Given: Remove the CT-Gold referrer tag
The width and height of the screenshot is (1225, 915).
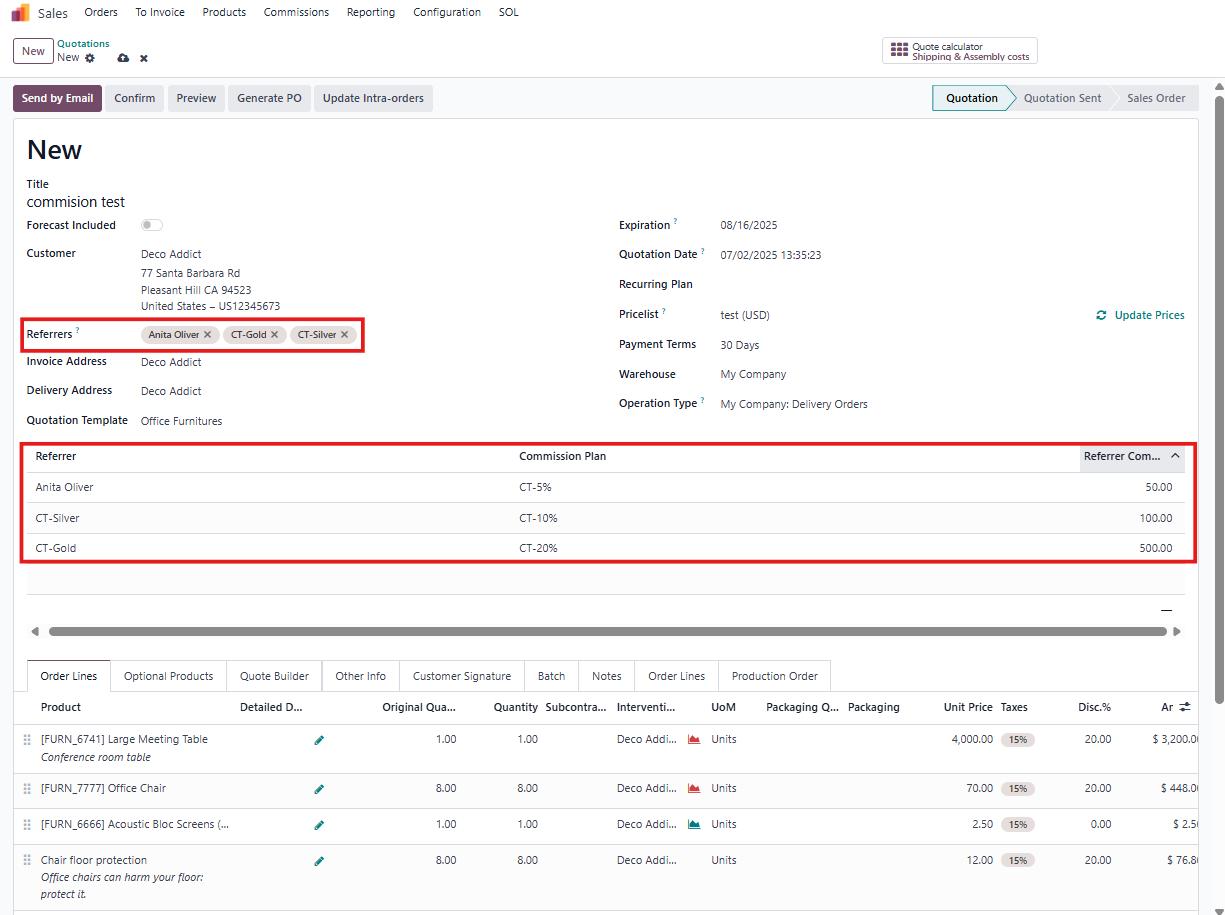Looking at the screenshot, I should [274, 335].
